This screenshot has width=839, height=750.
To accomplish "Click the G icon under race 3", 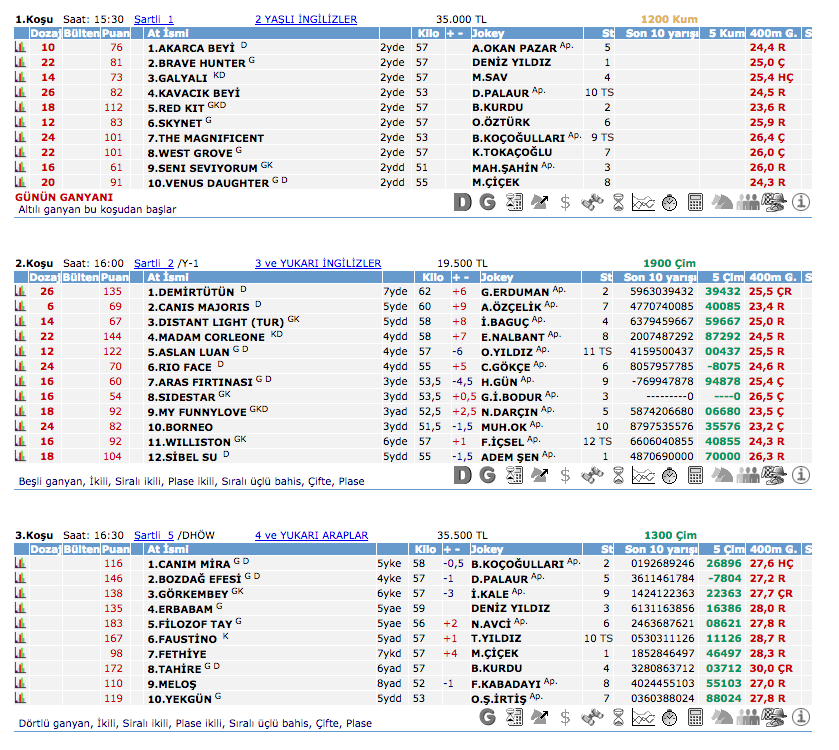I will click(487, 716).
